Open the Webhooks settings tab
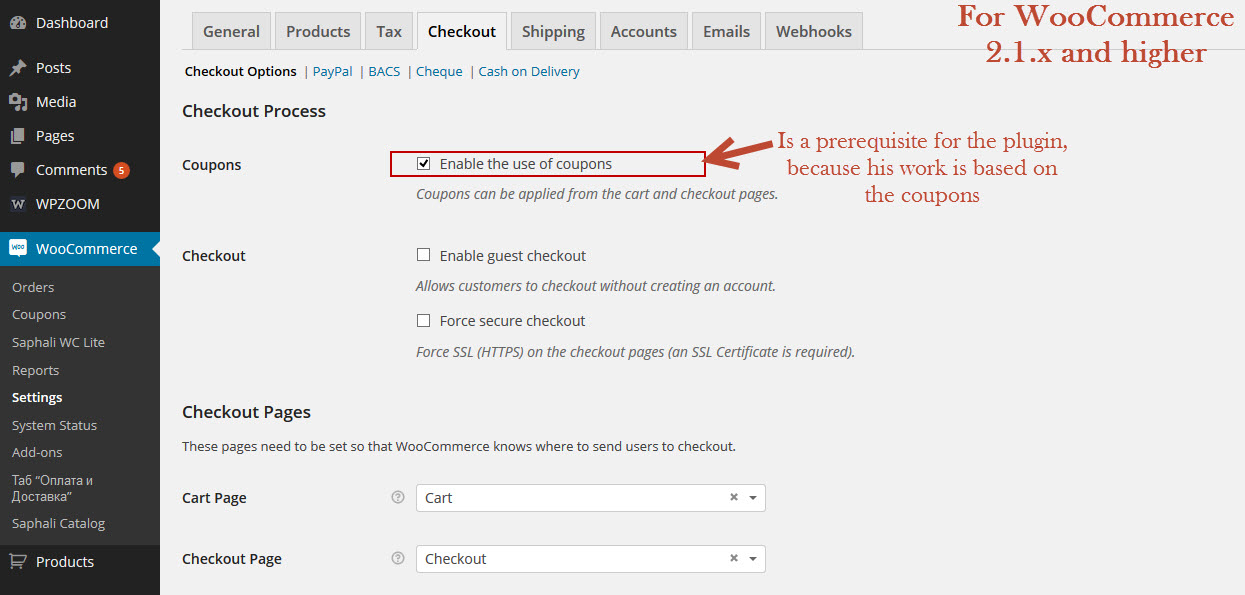 coord(814,31)
